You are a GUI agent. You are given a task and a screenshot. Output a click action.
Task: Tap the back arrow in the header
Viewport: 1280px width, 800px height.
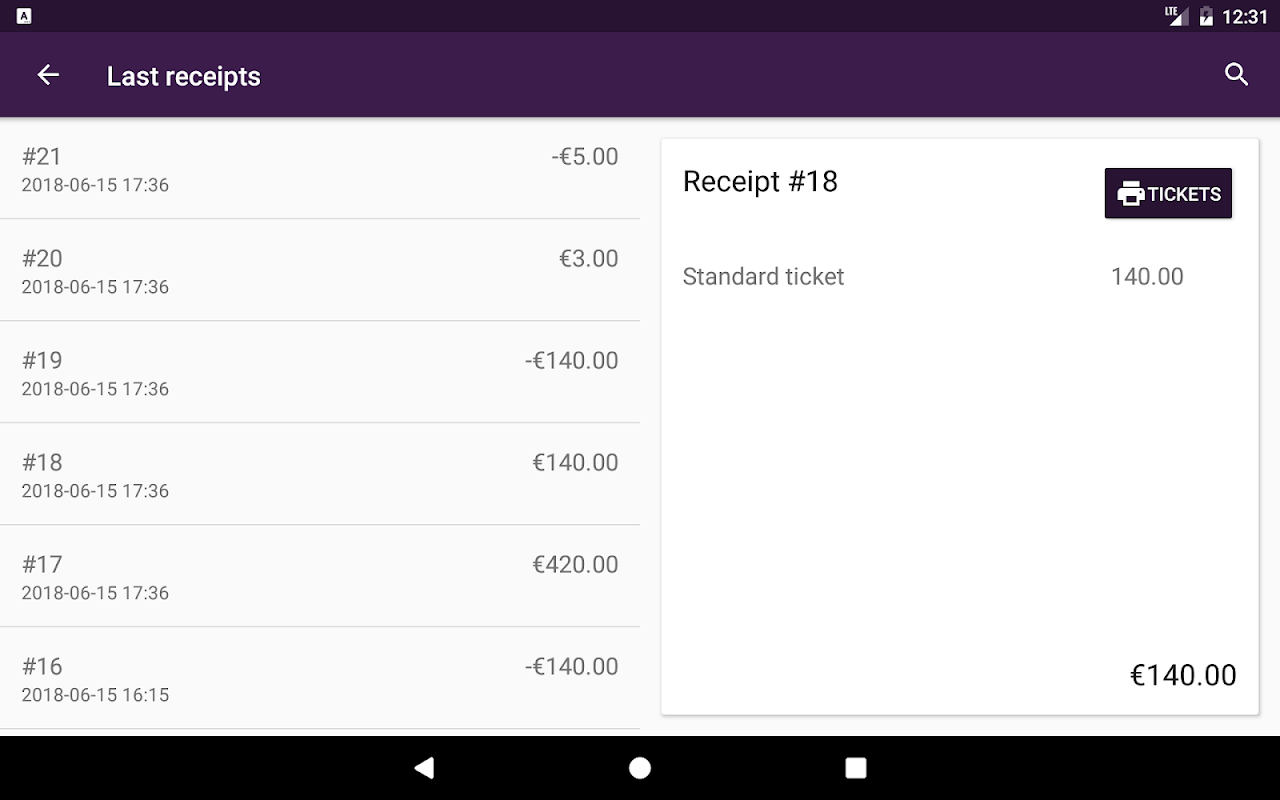point(48,75)
